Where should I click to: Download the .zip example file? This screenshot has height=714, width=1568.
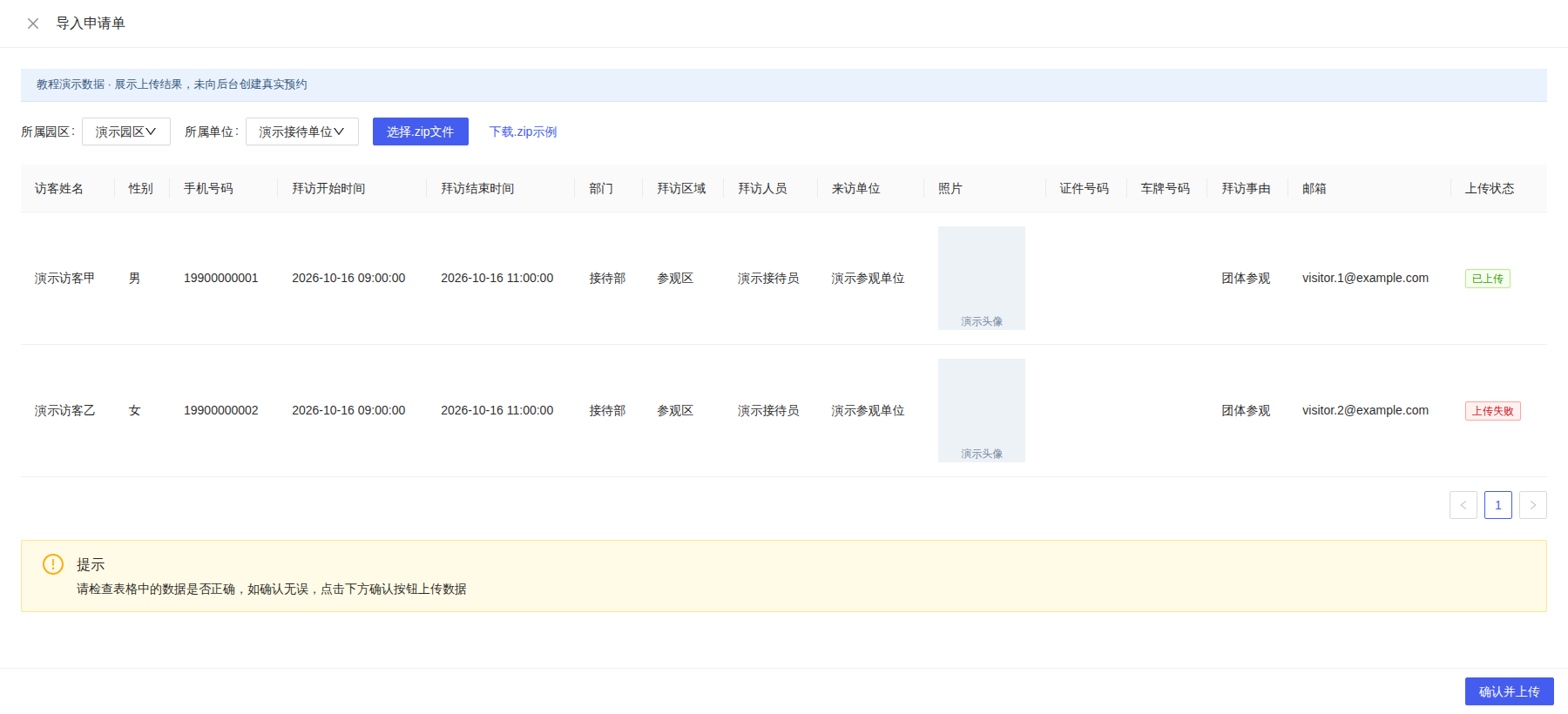523,131
